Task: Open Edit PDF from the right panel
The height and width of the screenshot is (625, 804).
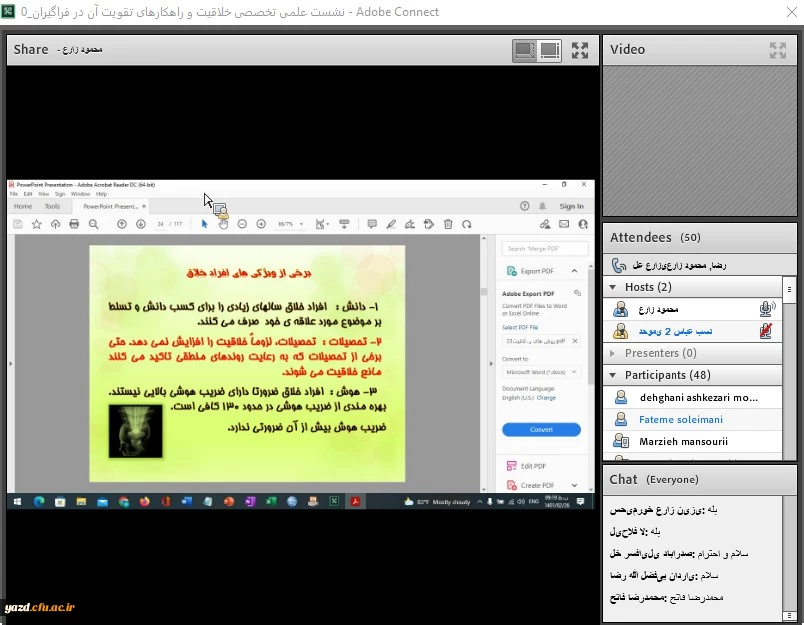Action: point(535,464)
